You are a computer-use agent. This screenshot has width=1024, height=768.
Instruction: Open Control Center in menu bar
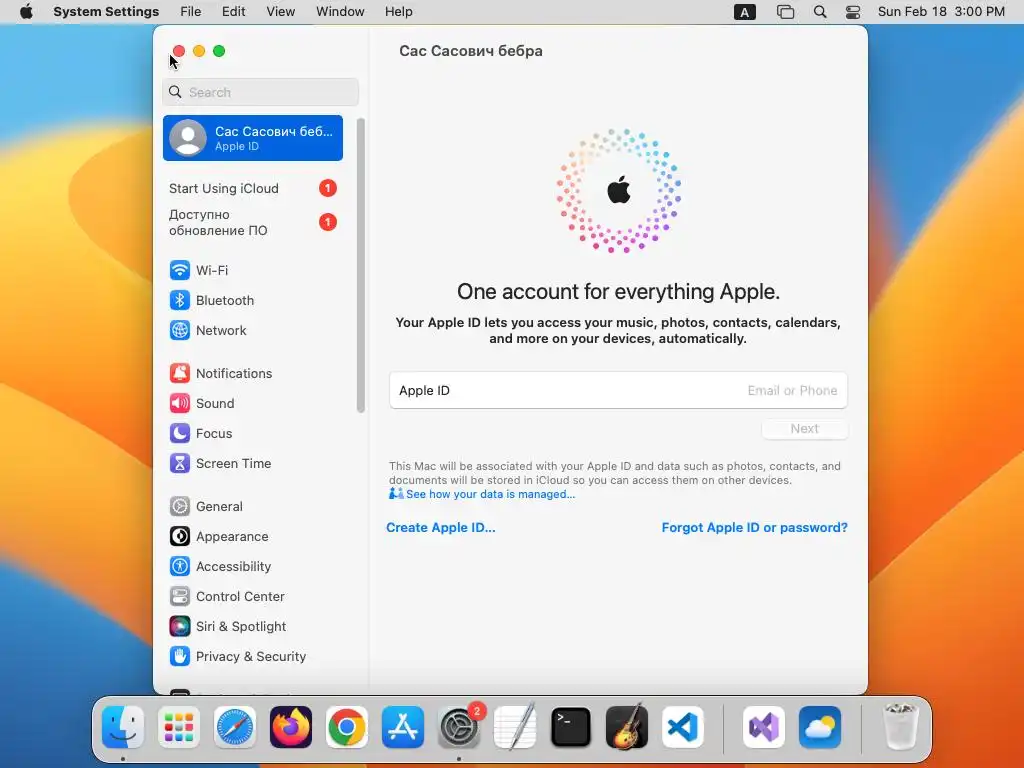click(852, 12)
